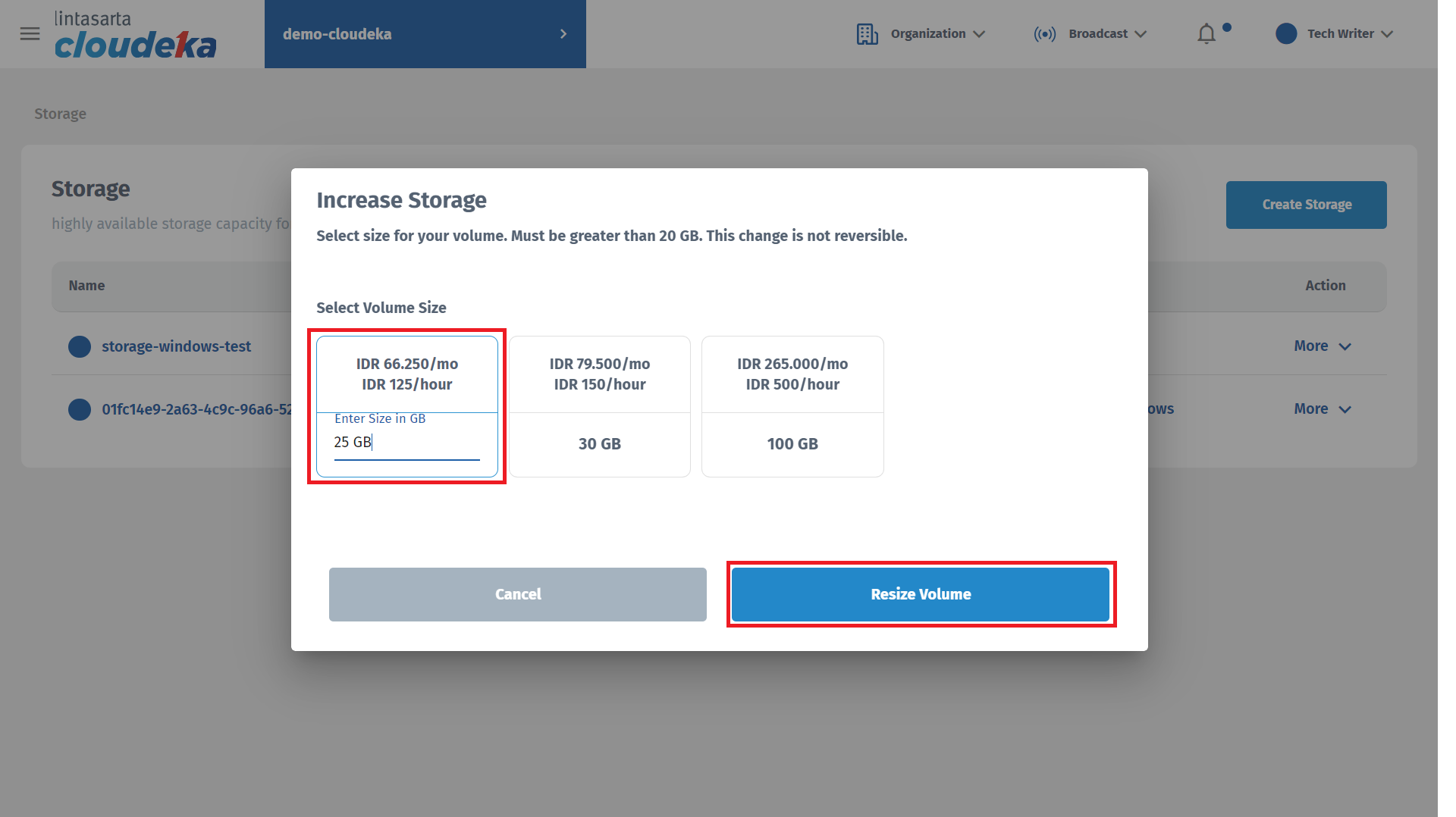This screenshot has height=817, width=1456.
Task: Click the Organization building icon
Action: click(x=867, y=34)
